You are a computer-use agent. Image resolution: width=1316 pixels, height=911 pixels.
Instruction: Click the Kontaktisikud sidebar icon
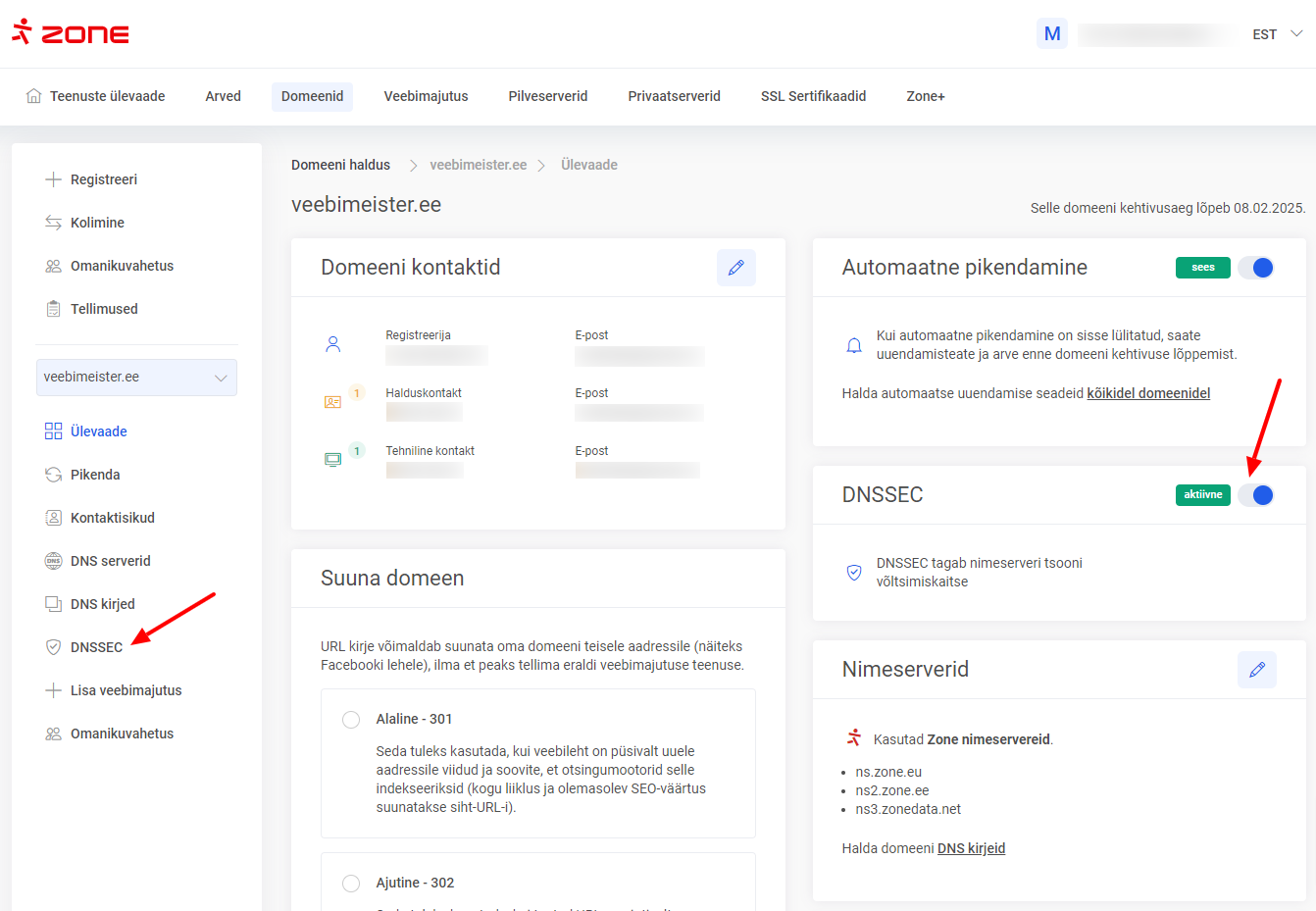point(54,518)
